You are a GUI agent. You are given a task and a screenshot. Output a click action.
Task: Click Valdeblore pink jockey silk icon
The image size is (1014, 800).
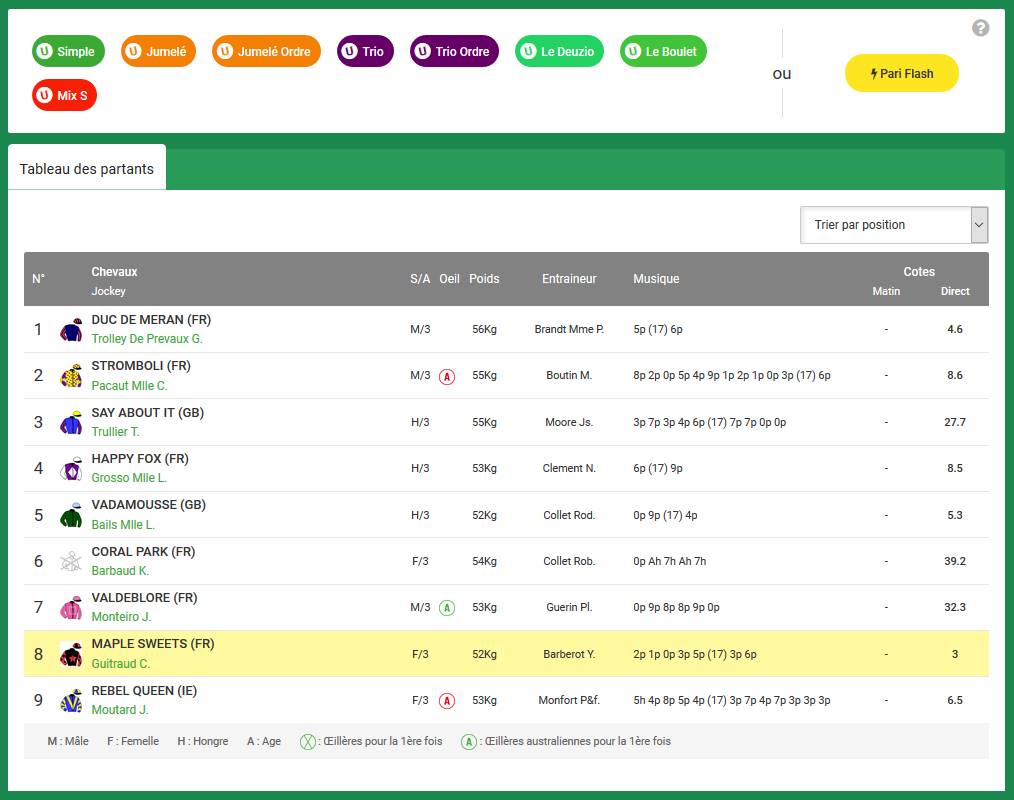pos(71,608)
